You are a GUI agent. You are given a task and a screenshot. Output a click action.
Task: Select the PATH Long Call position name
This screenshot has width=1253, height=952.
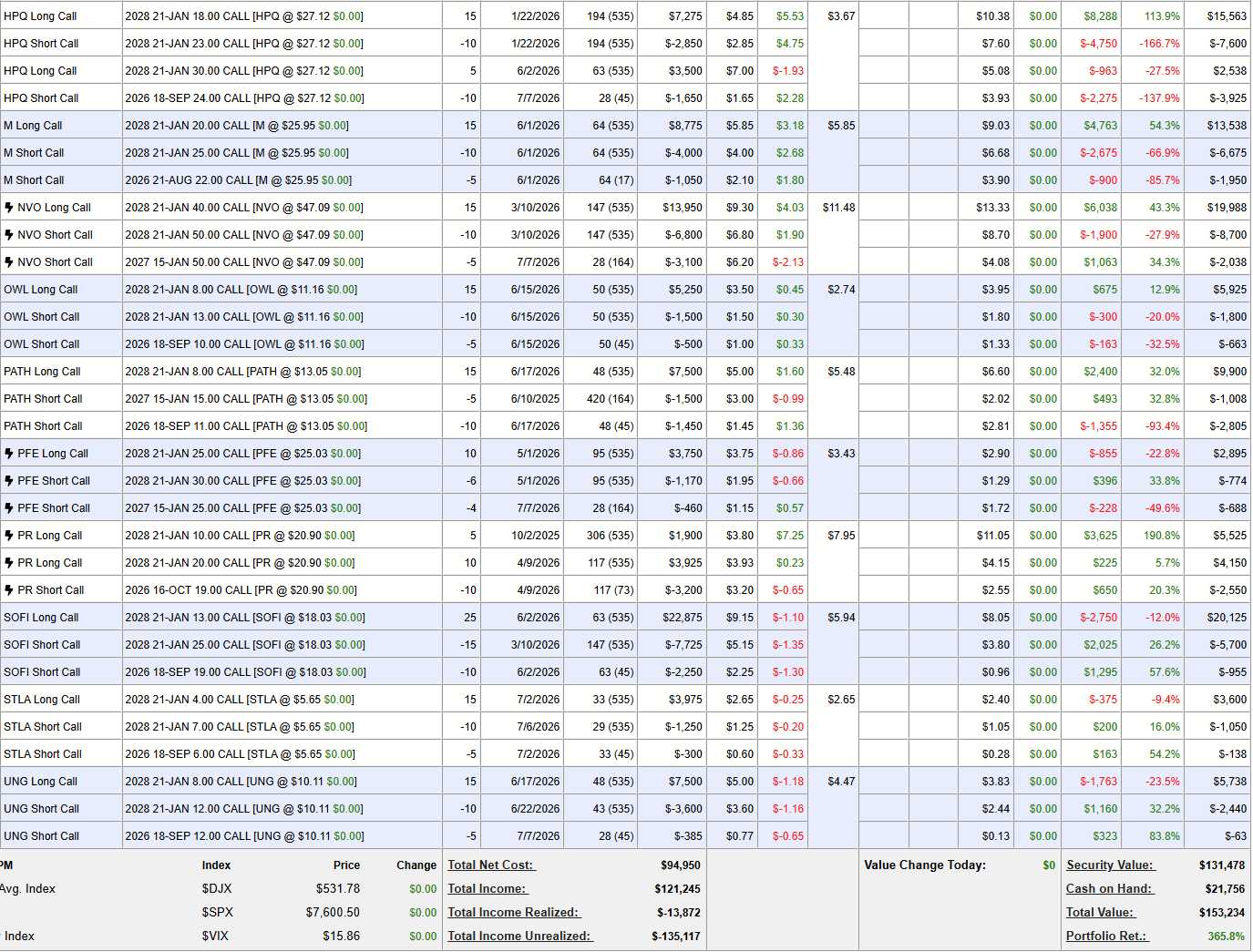(42, 372)
